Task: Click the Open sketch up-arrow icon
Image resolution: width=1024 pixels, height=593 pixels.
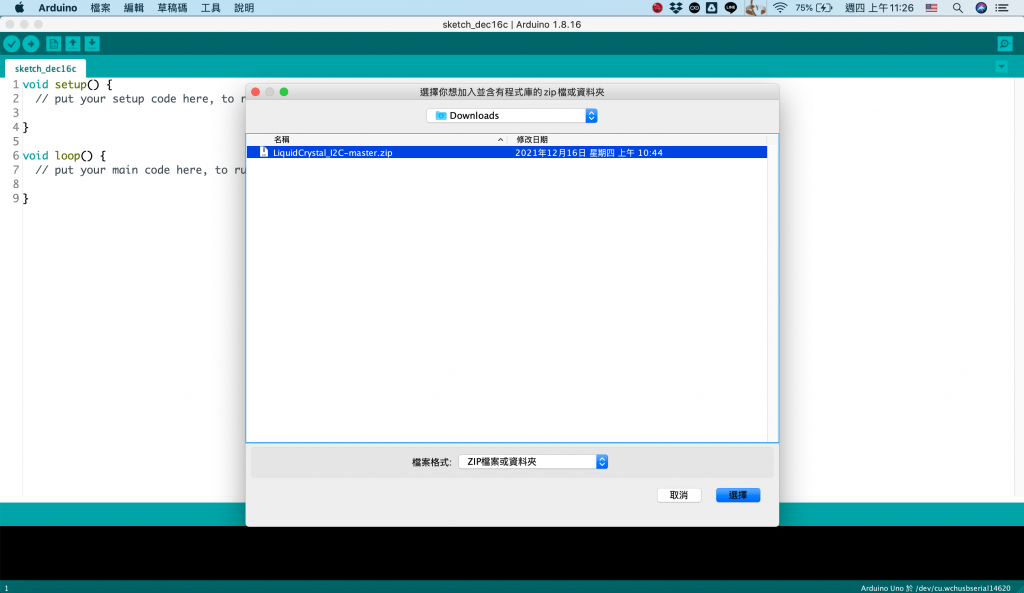Action: tap(73, 44)
